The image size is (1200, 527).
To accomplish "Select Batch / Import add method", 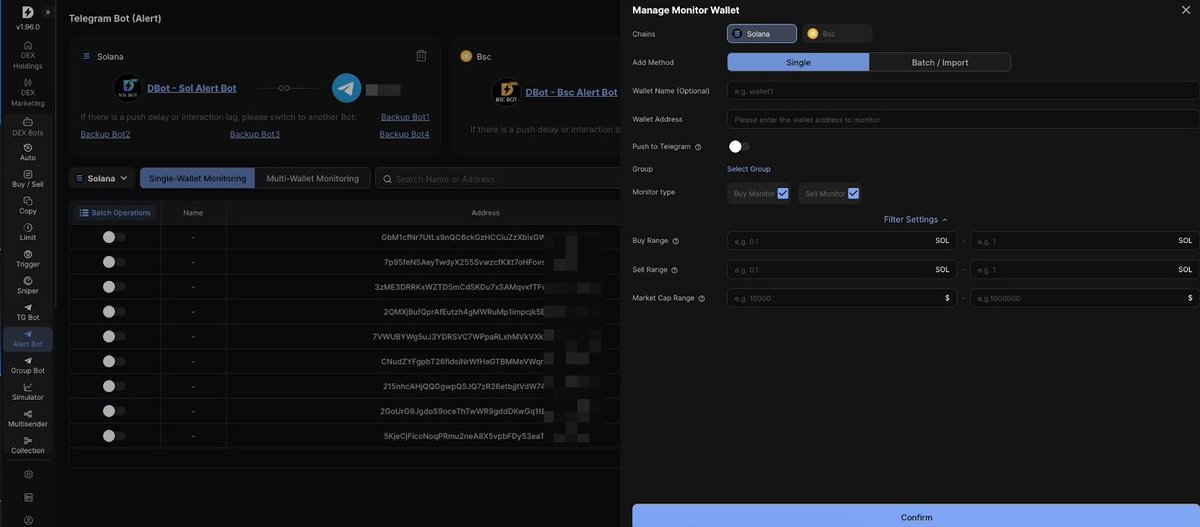I will [x=940, y=62].
